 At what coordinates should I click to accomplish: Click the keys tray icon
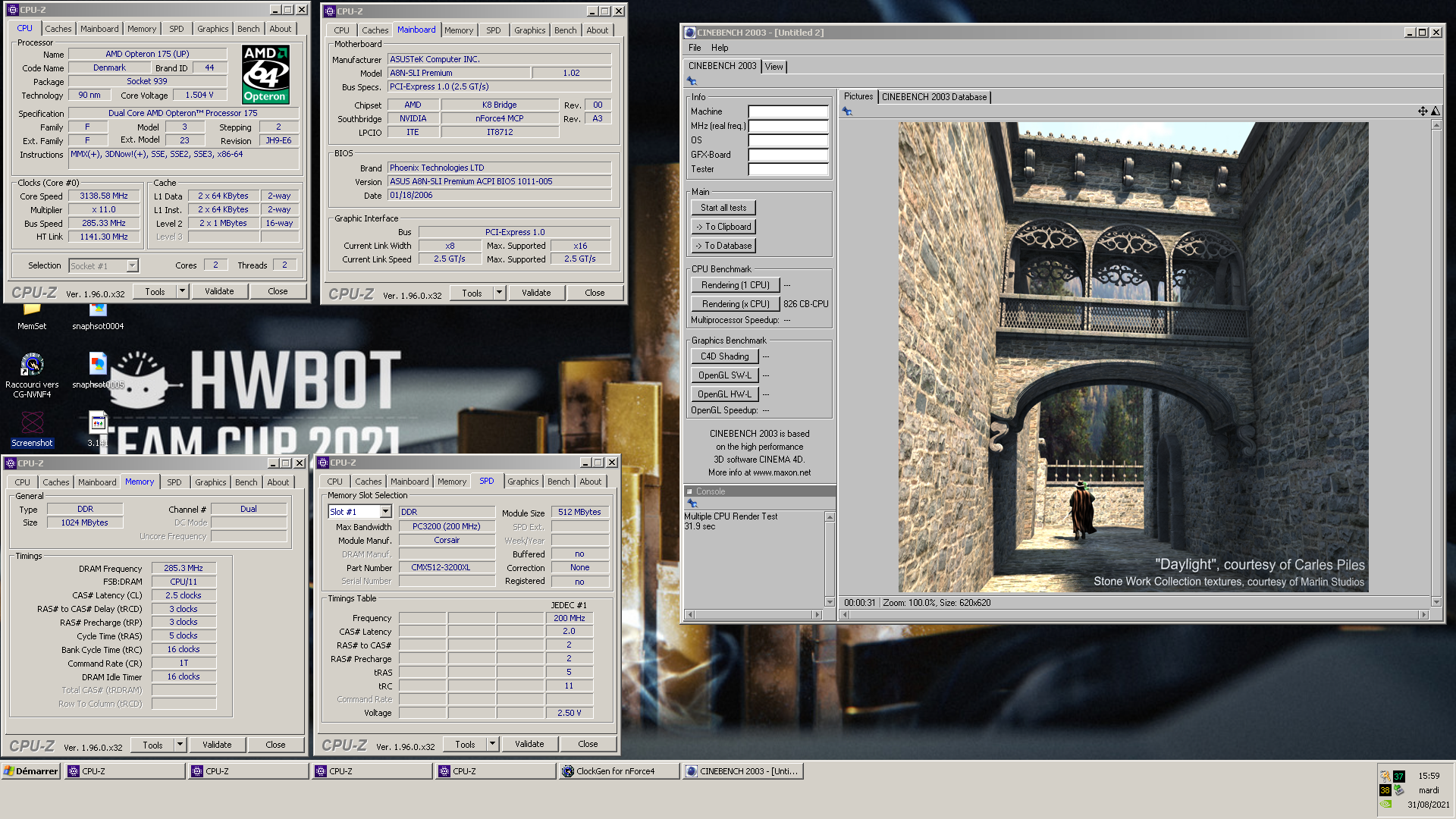pyautogui.click(x=1385, y=776)
